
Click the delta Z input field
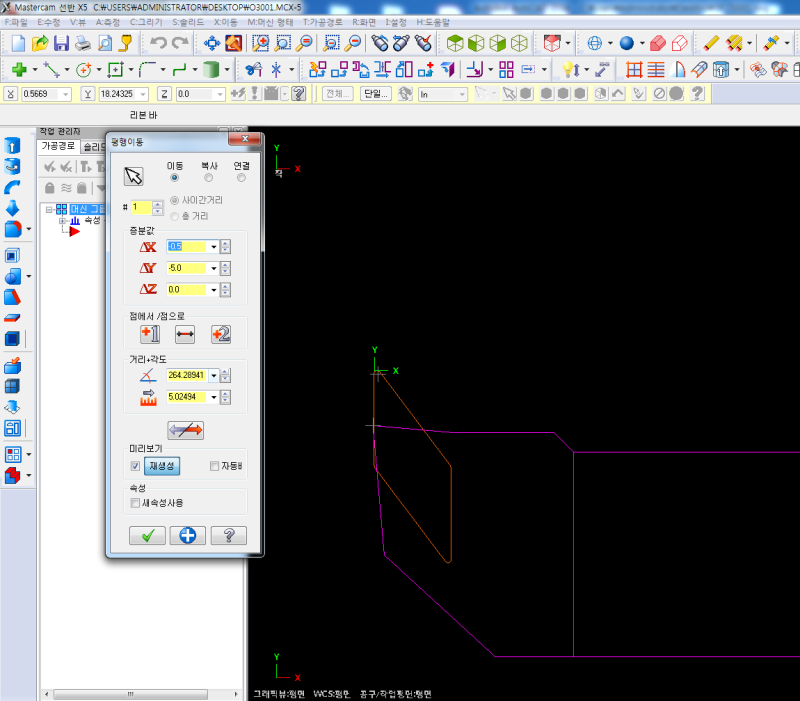(186, 290)
